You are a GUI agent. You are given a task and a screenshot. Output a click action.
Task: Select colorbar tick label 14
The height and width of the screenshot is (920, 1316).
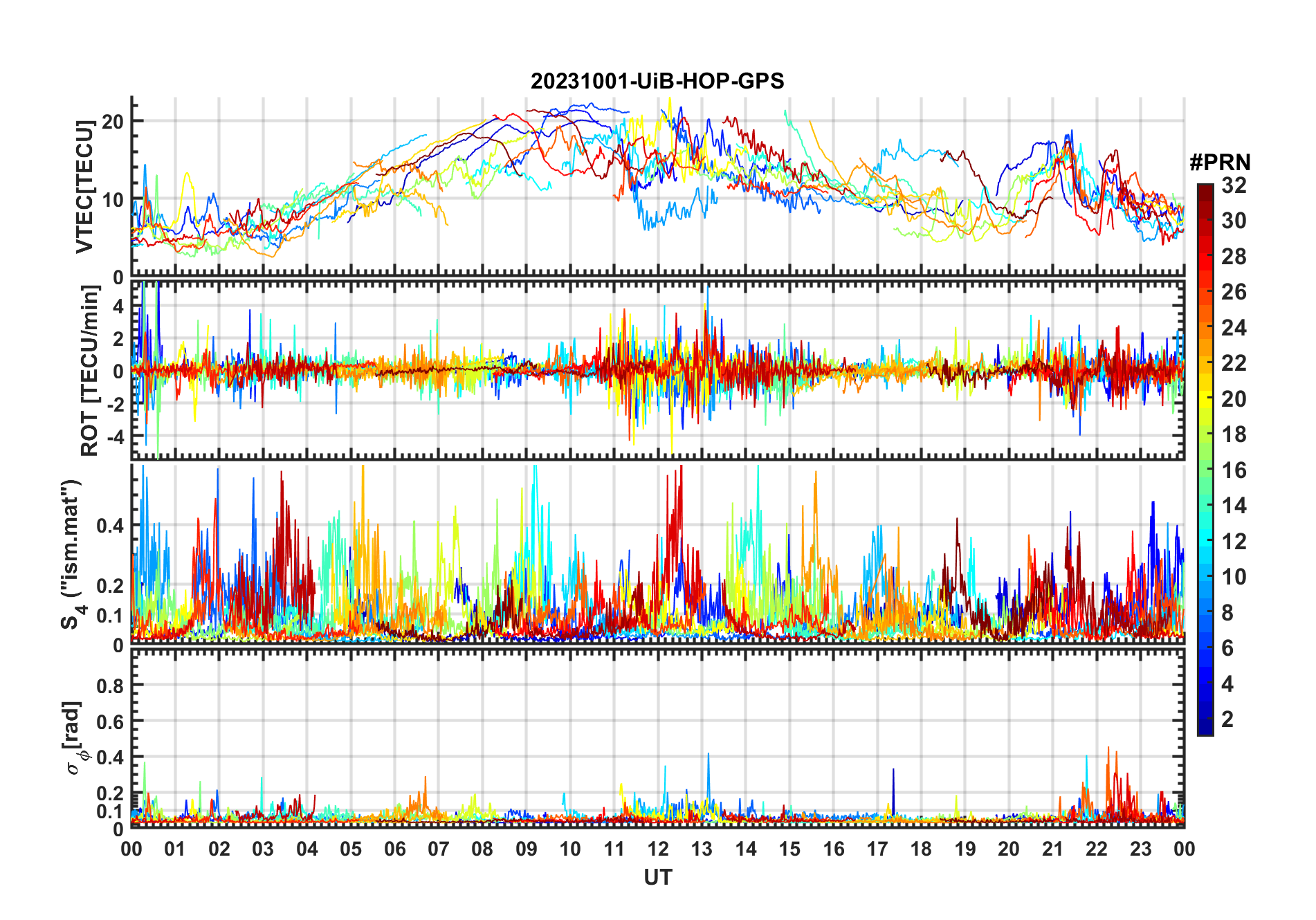1234,506
